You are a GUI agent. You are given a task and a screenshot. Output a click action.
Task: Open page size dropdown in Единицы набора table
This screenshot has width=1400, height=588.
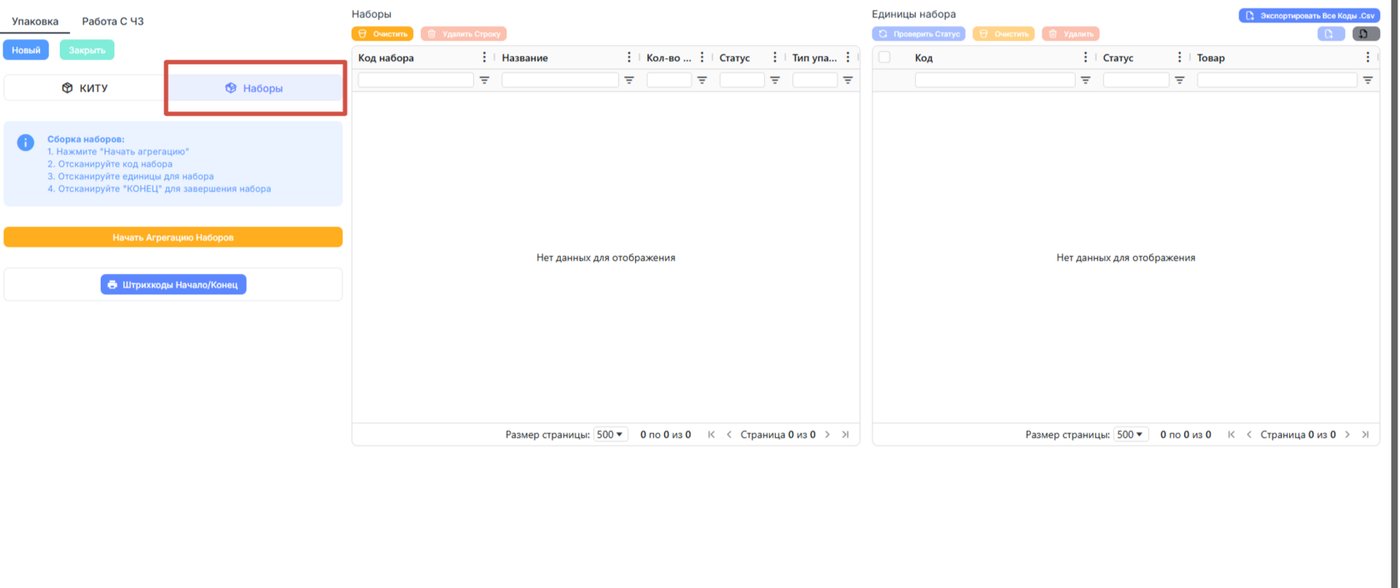[1130, 435]
